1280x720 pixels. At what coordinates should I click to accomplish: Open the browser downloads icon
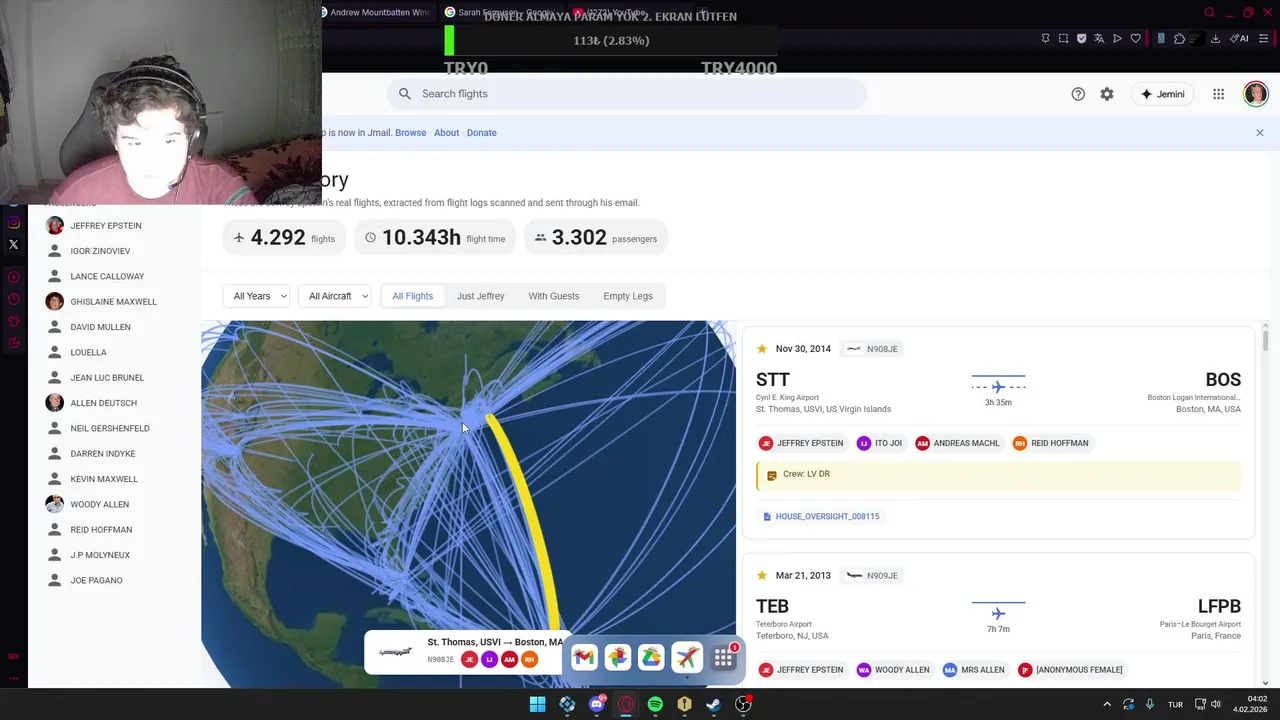tap(1215, 39)
